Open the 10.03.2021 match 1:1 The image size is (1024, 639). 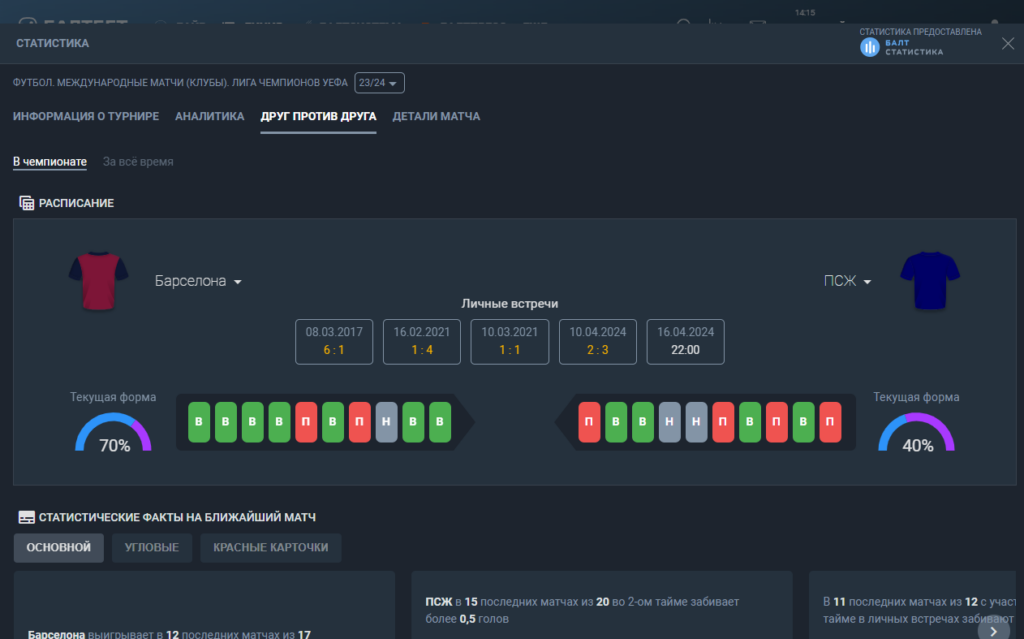(x=509, y=342)
